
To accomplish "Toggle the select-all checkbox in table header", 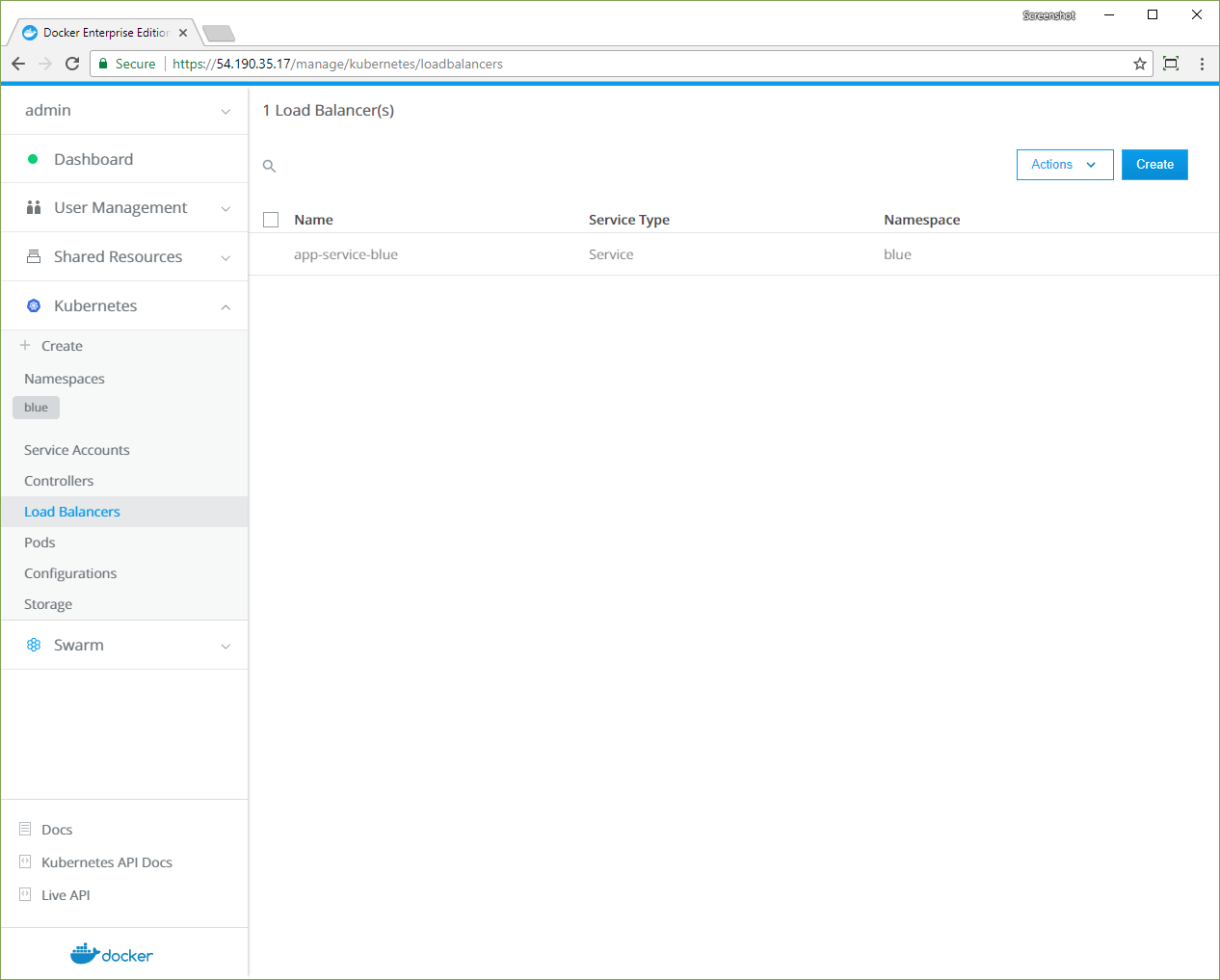I will (x=271, y=220).
